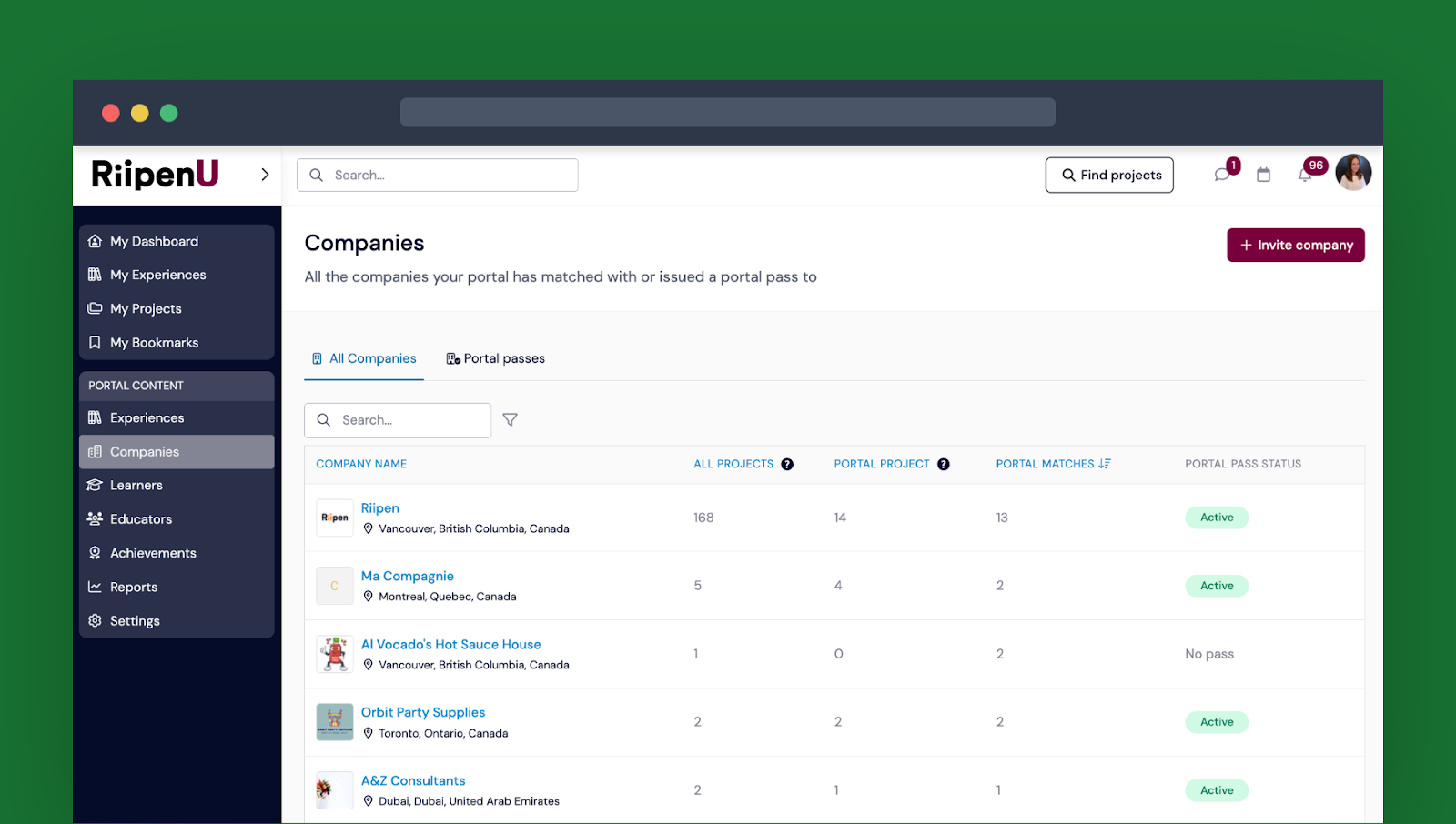This screenshot has height=824, width=1456.
Task: Click 'Toronto, Ontario, Canada' location text
Action: 443,733
